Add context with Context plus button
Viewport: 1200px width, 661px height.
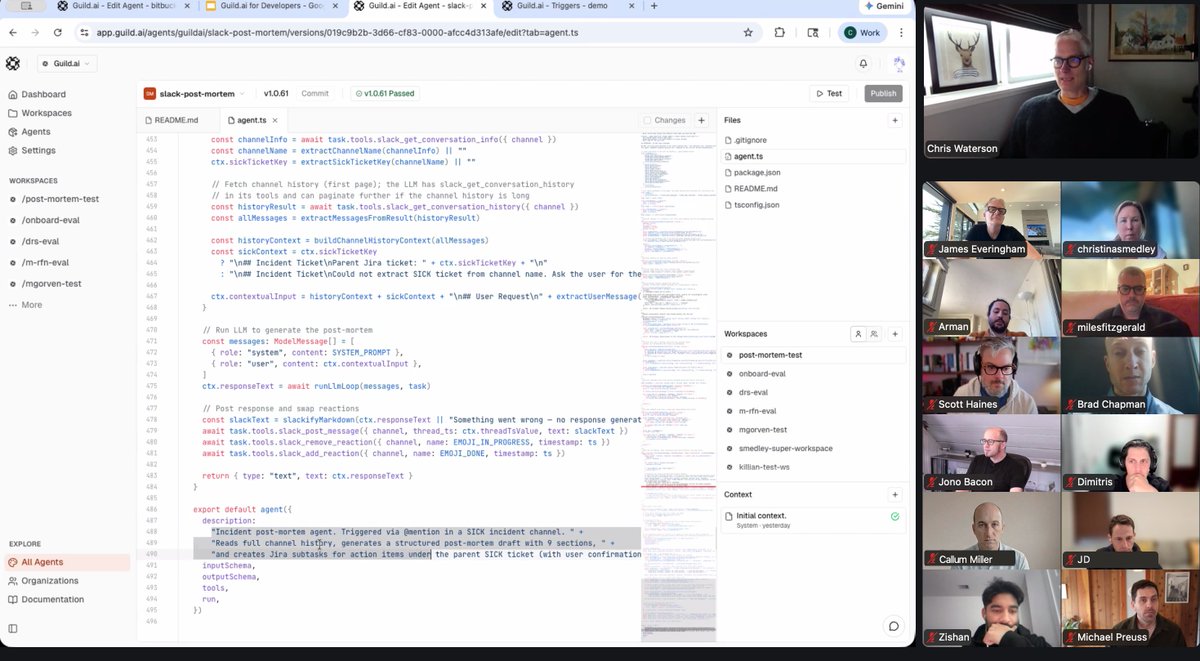[x=895, y=494]
